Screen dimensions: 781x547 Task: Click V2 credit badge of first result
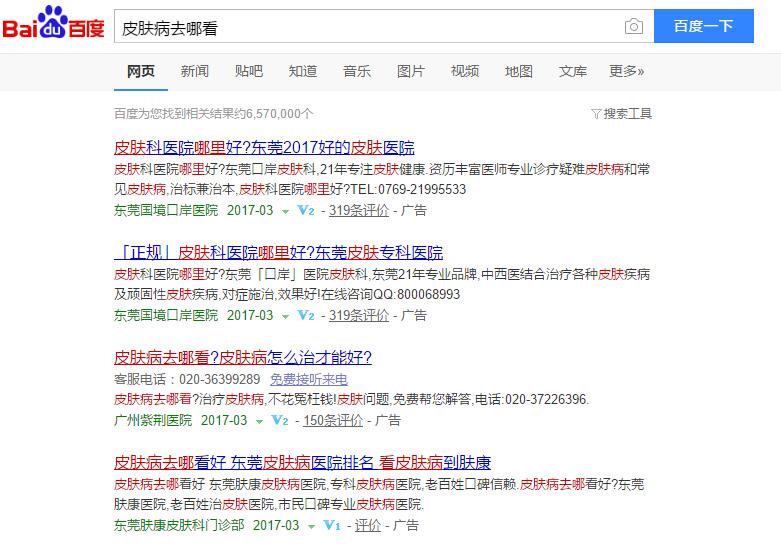tap(306, 210)
